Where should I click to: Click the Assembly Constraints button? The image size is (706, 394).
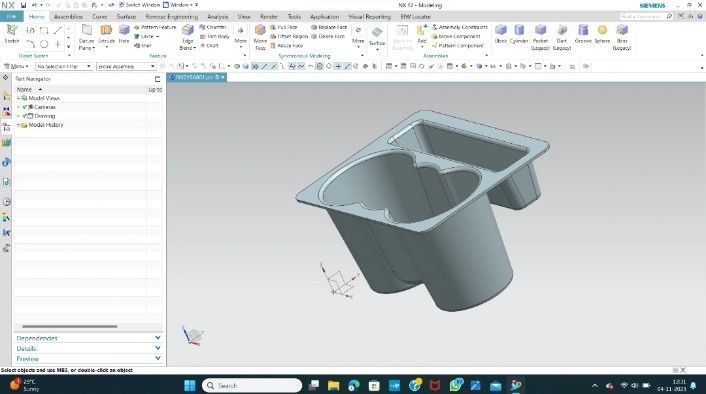459,27
